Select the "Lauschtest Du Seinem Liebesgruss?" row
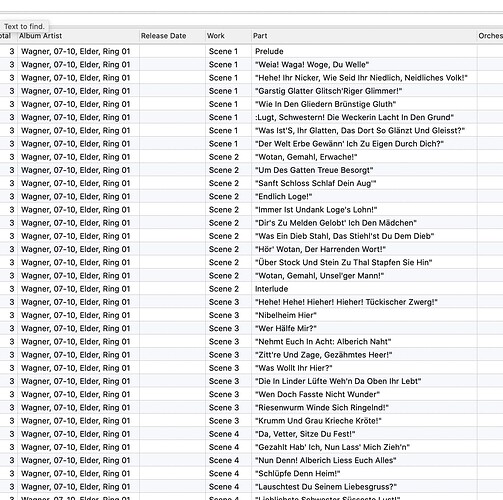Image resolution: width=503 pixels, height=500 pixels. click(x=251, y=487)
